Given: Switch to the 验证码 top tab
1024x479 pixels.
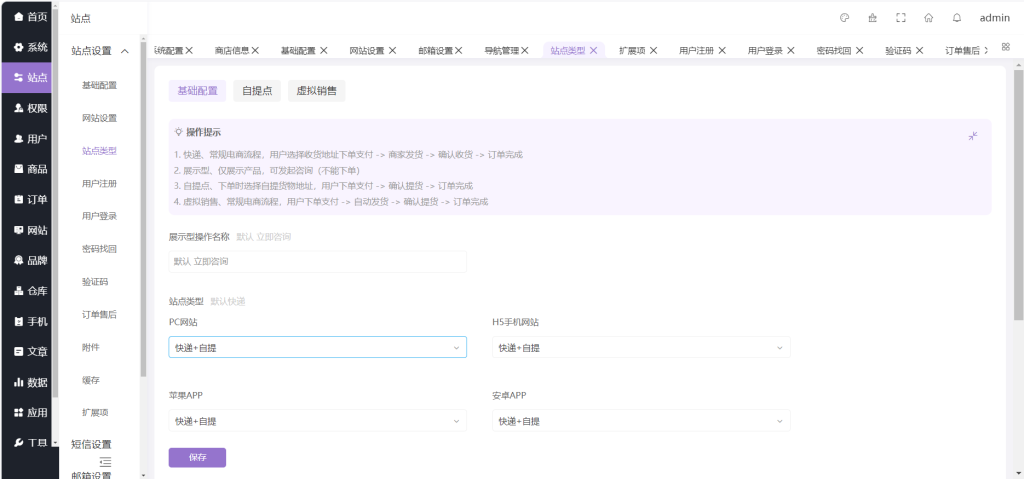Looking at the screenshot, I should [x=898, y=50].
